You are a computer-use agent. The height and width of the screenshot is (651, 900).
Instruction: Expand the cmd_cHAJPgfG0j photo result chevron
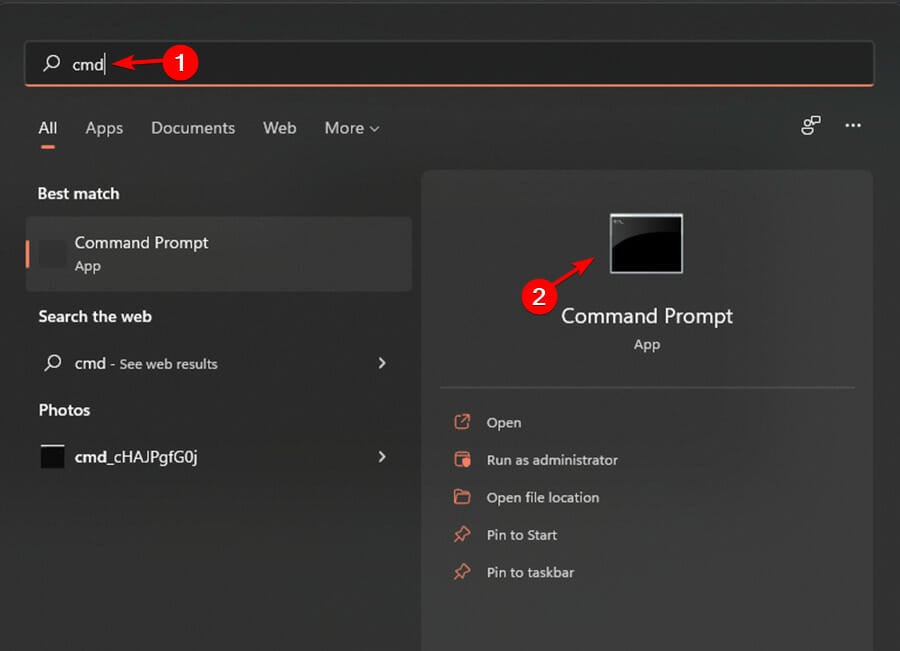pos(382,456)
